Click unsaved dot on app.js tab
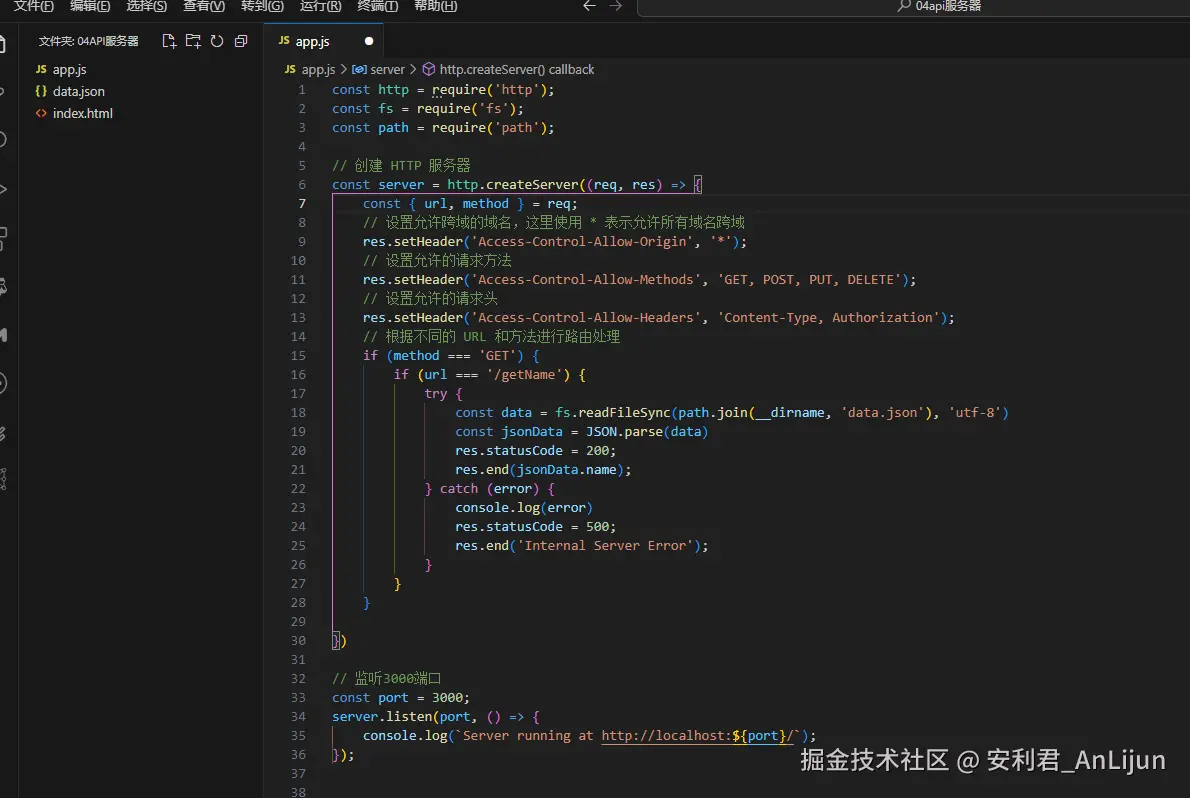This screenshot has width=1190, height=798. [368, 41]
